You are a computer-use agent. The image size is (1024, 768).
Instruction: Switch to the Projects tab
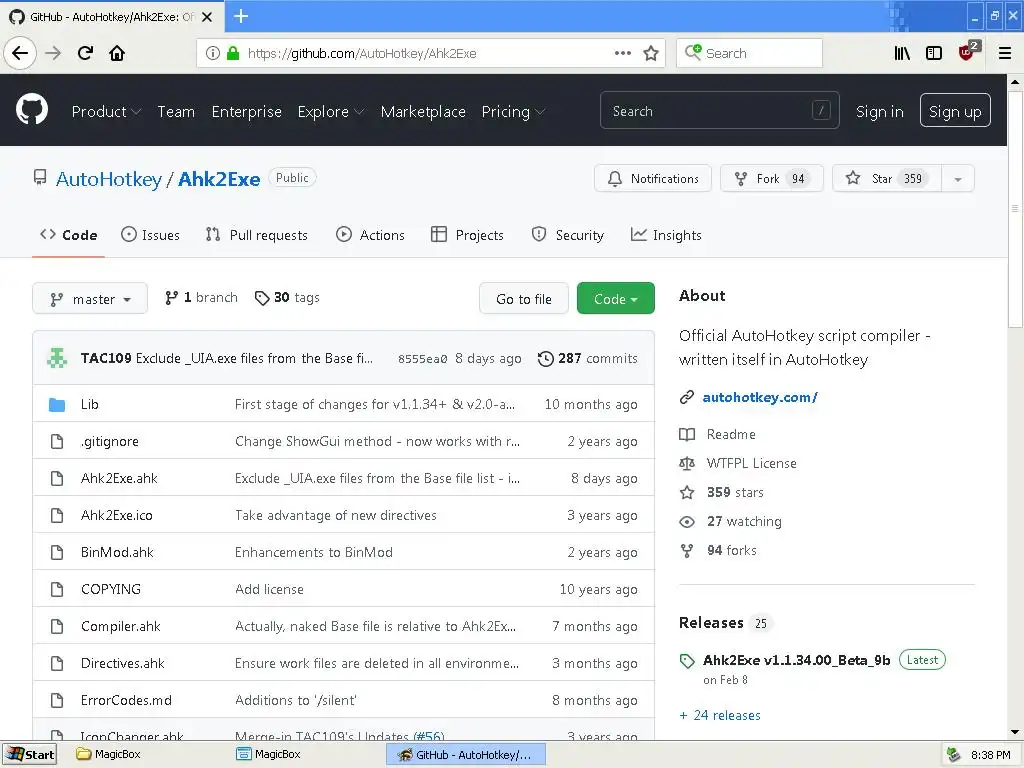pos(467,235)
